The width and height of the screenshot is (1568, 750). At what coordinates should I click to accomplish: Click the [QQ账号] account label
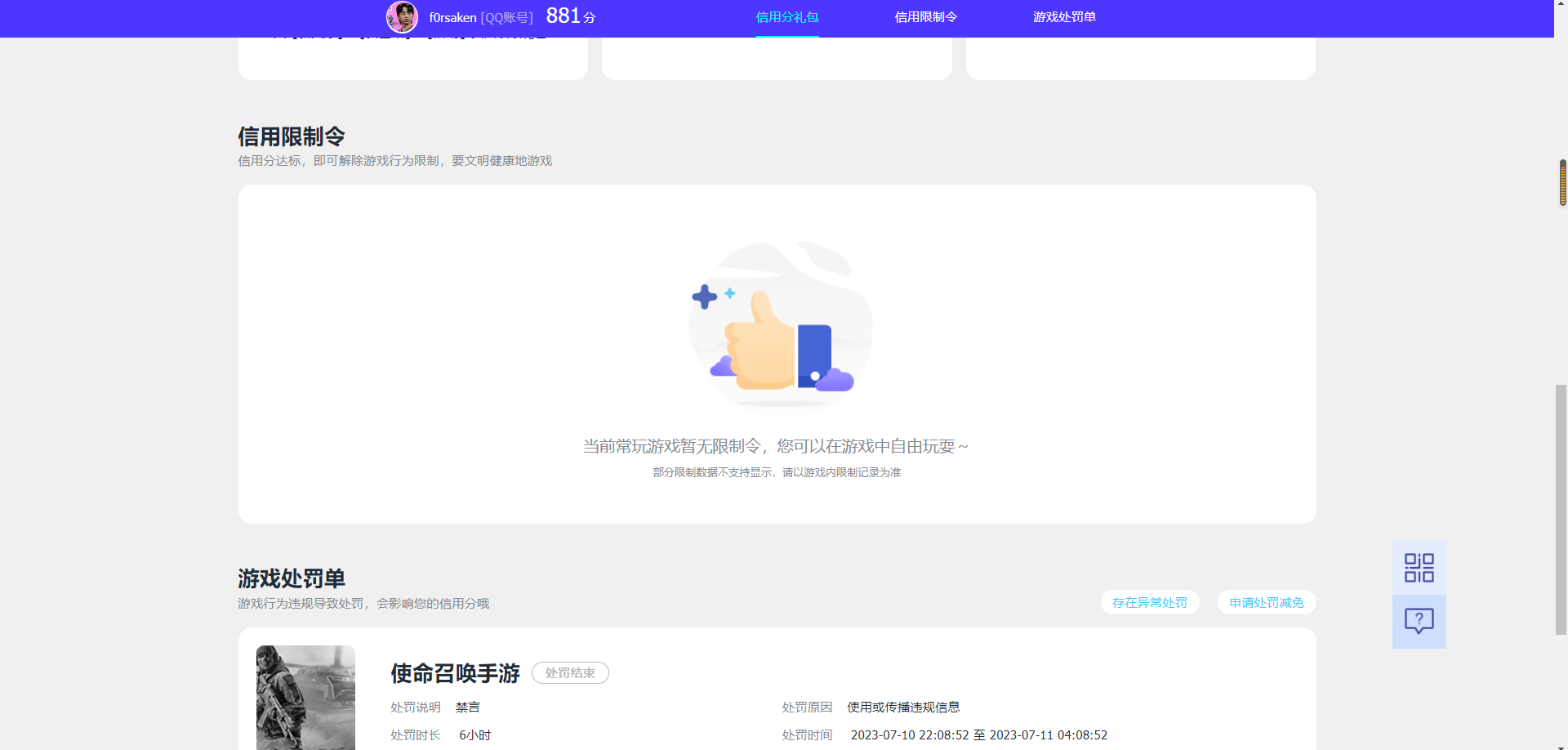[506, 17]
